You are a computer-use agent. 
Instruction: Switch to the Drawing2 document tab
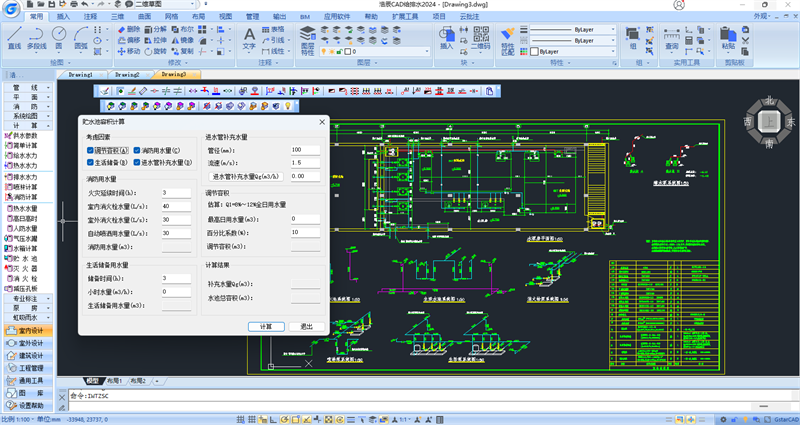[x=127, y=74]
